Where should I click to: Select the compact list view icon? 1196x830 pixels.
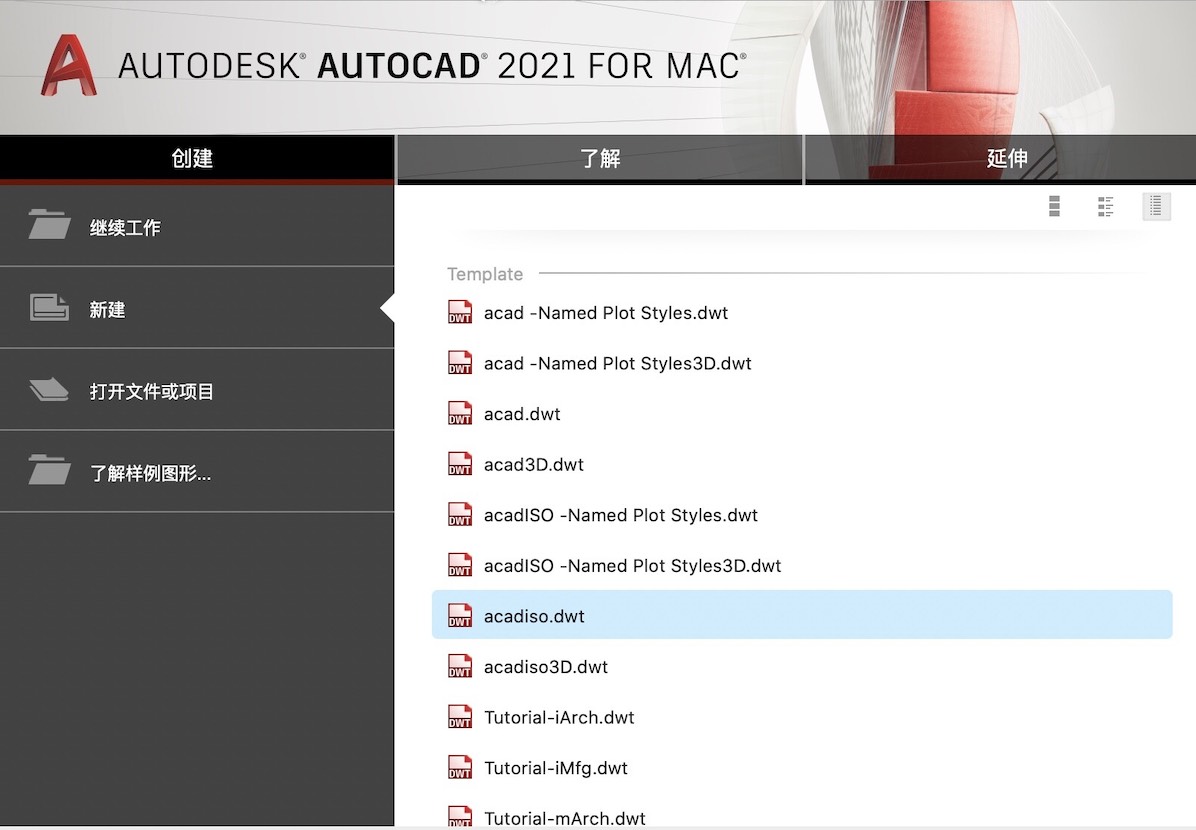(1156, 206)
